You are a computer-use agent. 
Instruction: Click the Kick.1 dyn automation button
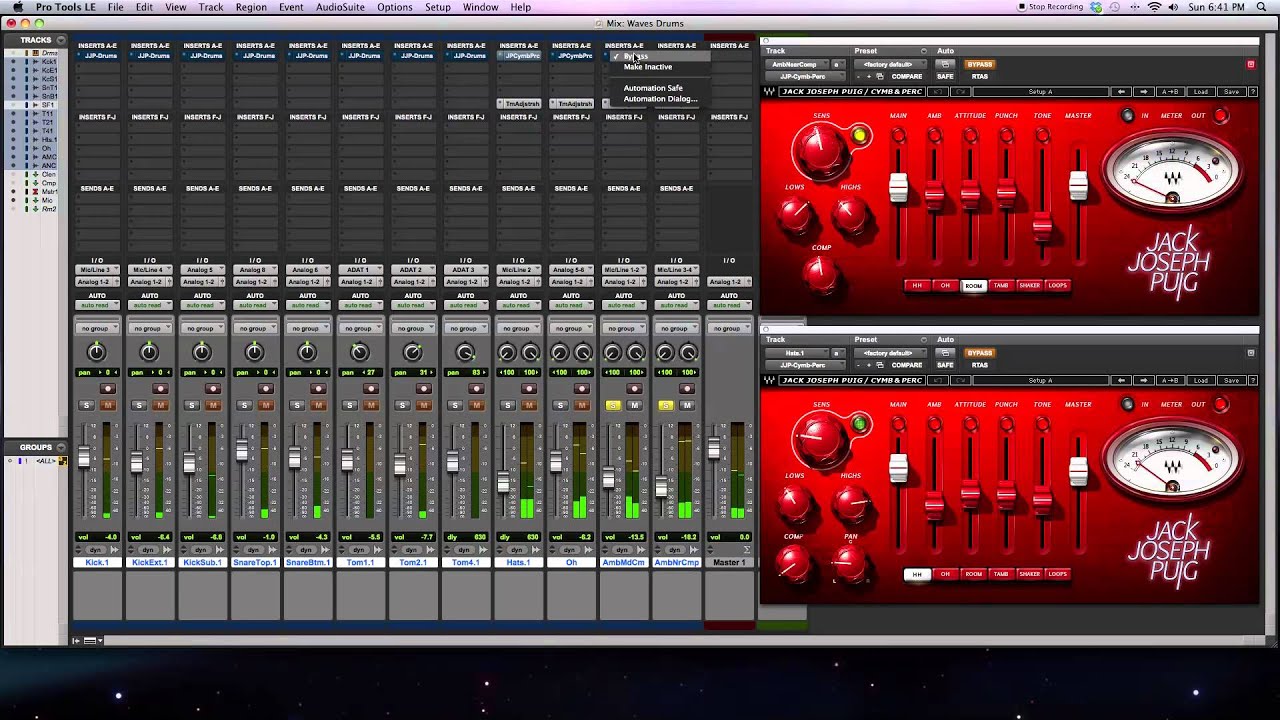97,550
